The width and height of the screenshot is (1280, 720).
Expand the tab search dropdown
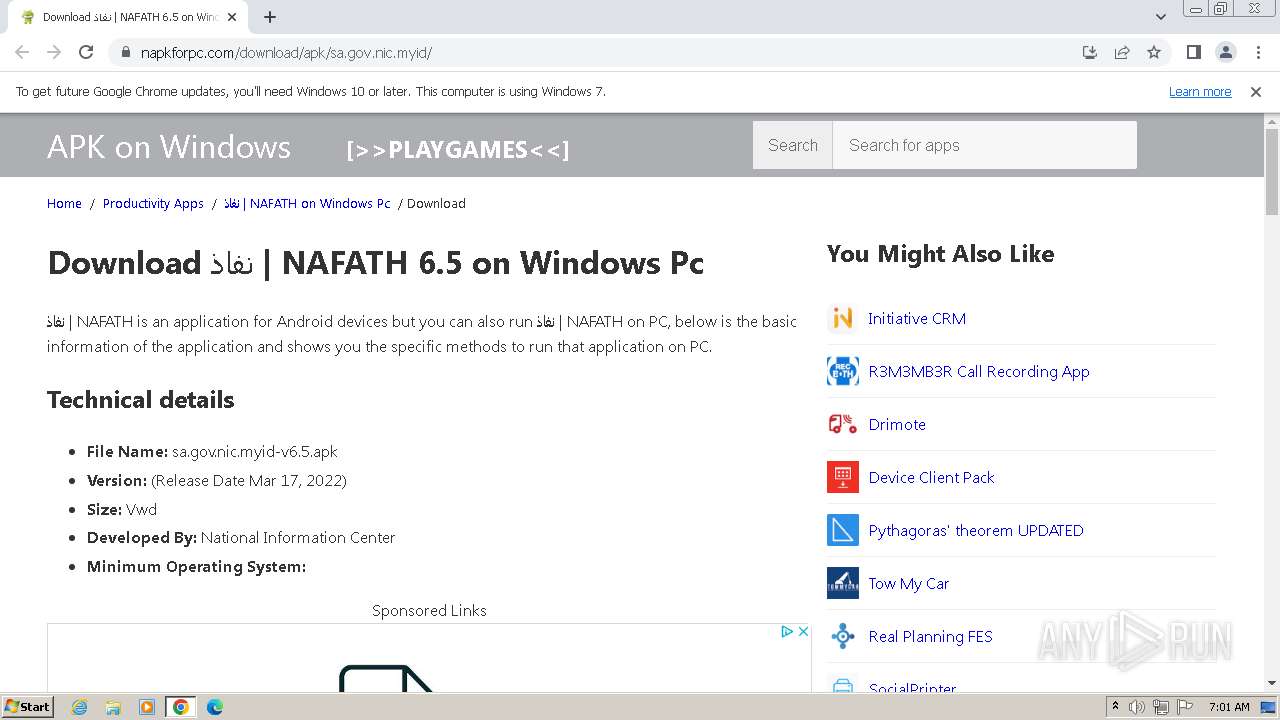coord(1161,17)
